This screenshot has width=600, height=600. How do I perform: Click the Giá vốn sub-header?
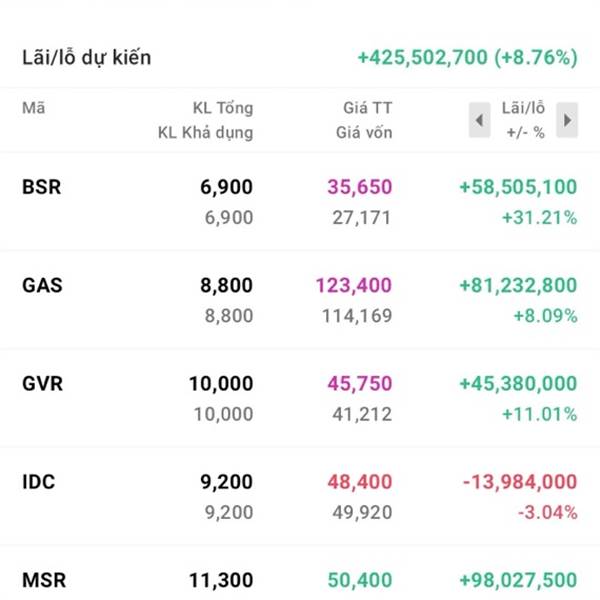point(362,132)
